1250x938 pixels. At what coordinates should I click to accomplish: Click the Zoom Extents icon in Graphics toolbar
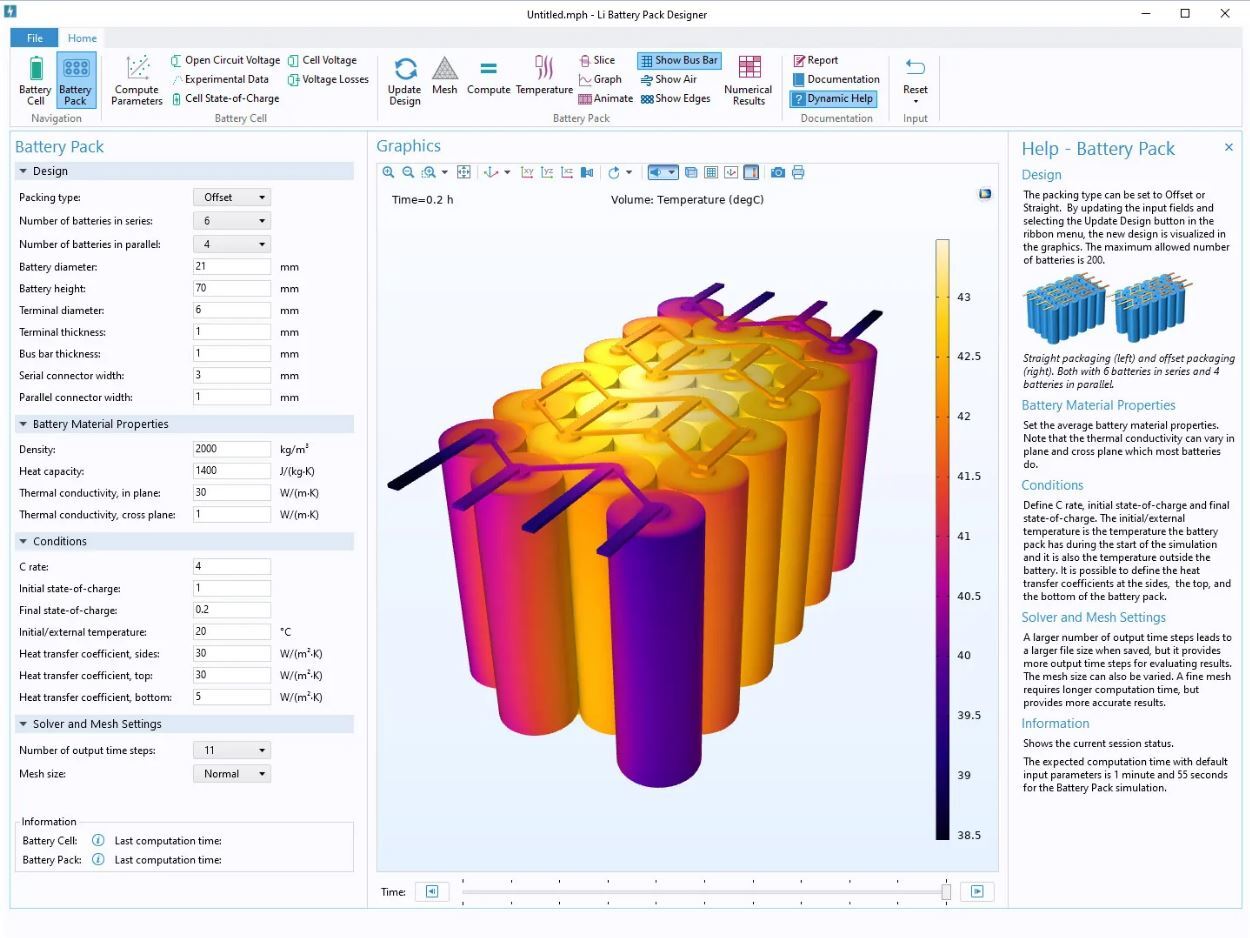(x=463, y=172)
